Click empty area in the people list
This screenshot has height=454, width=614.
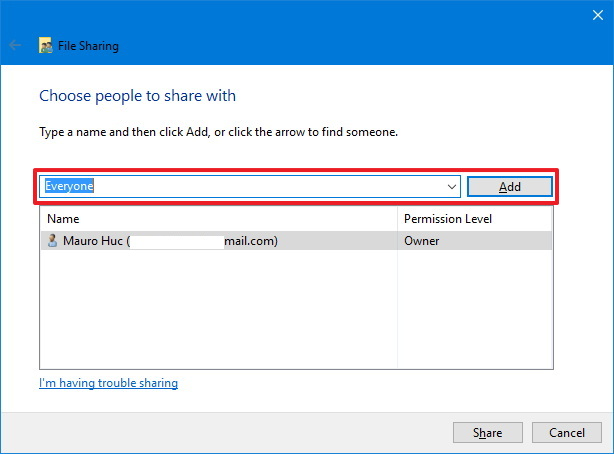click(219, 309)
